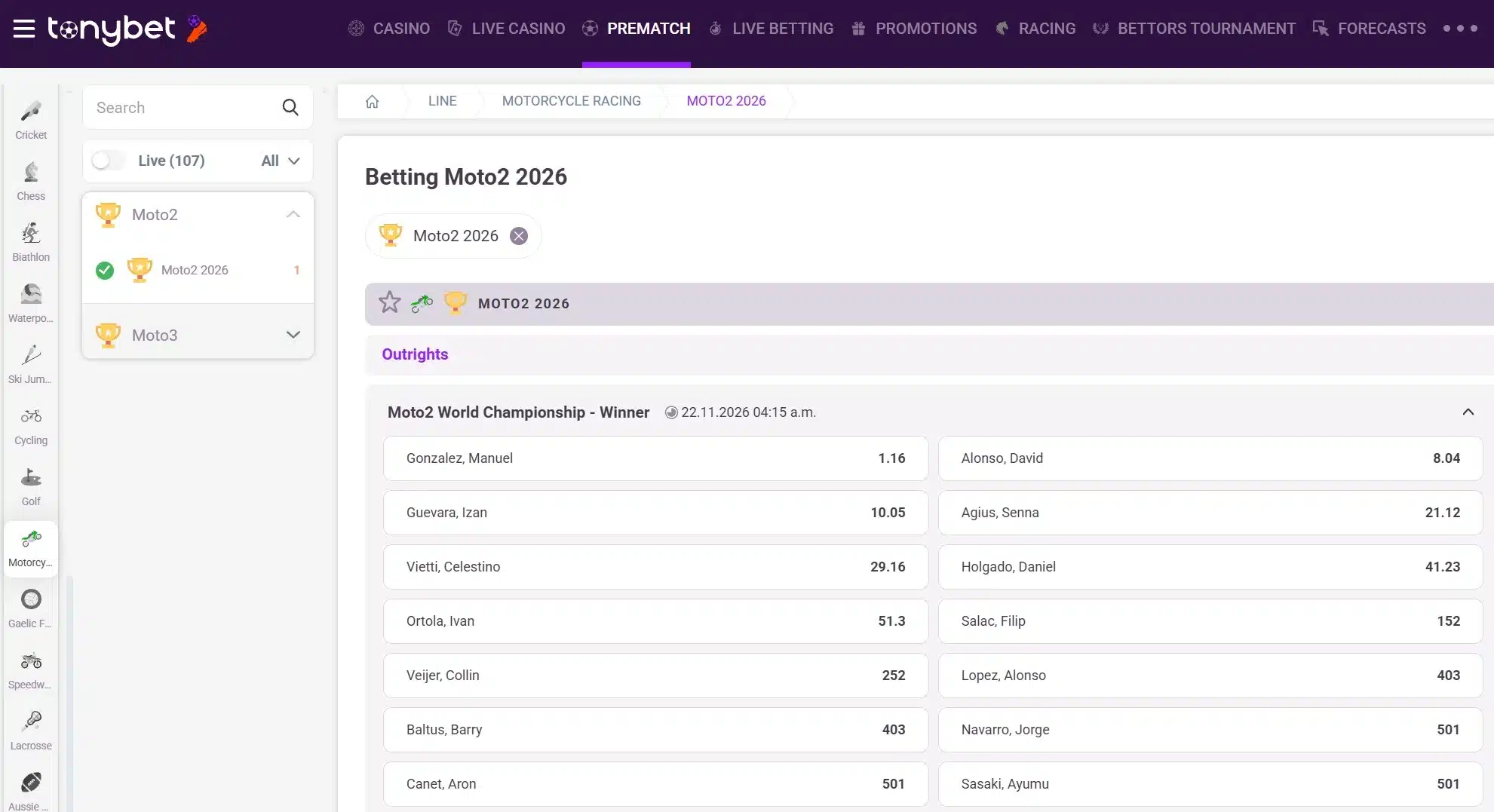Click the MOTO2 2026 league header text
The height and width of the screenshot is (812, 1494).
[x=523, y=304]
